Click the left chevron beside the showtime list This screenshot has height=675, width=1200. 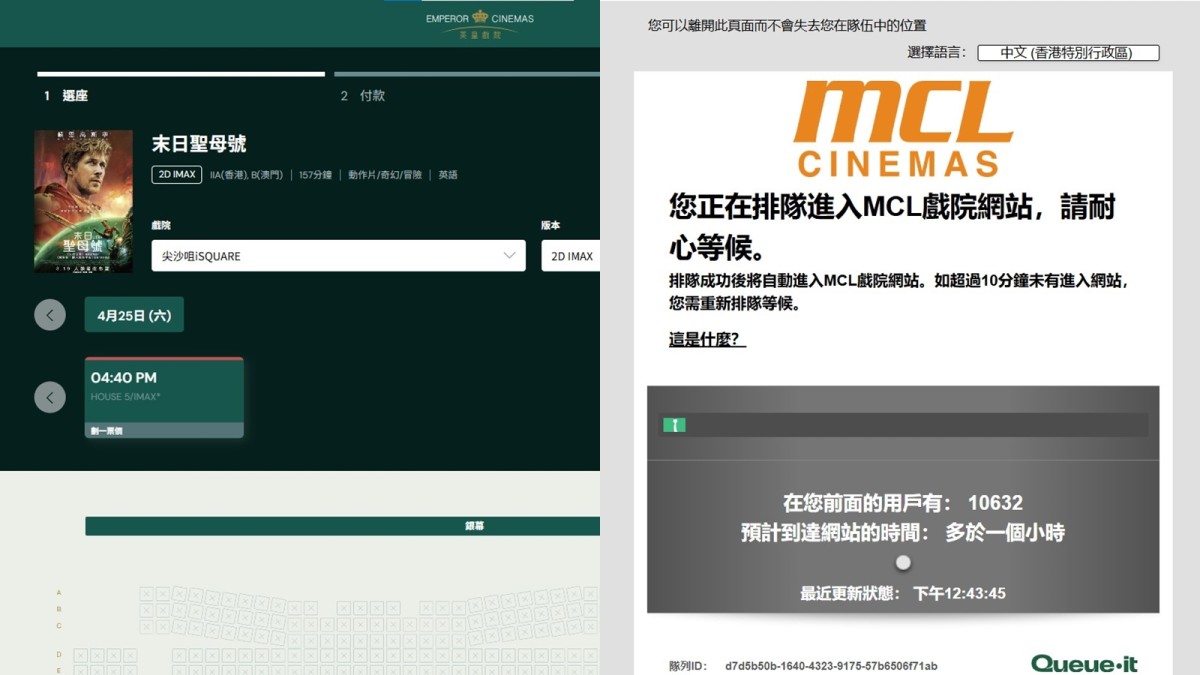pos(50,397)
